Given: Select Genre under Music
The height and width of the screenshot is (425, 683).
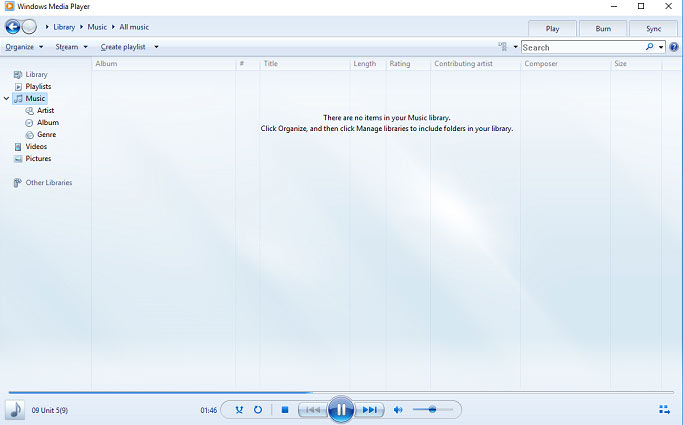Looking at the screenshot, I should pos(41,135).
